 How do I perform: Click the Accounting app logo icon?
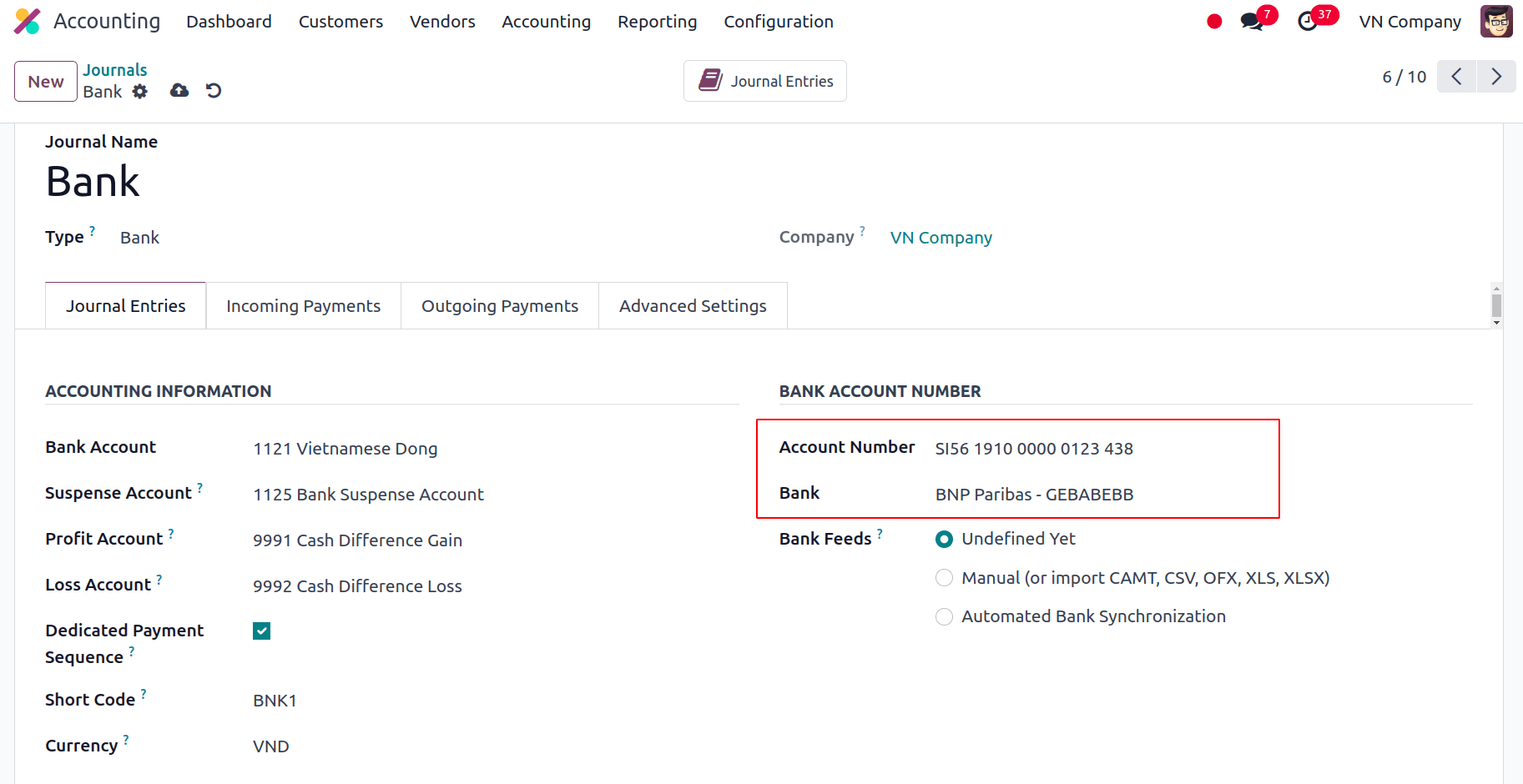[x=28, y=22]
